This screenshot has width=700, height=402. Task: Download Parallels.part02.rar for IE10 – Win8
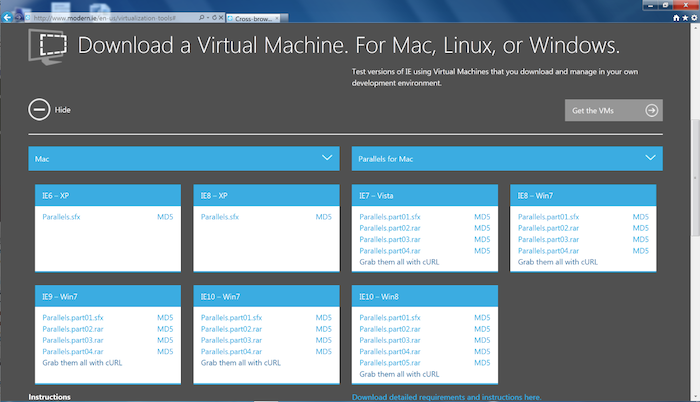click(390, 329)
